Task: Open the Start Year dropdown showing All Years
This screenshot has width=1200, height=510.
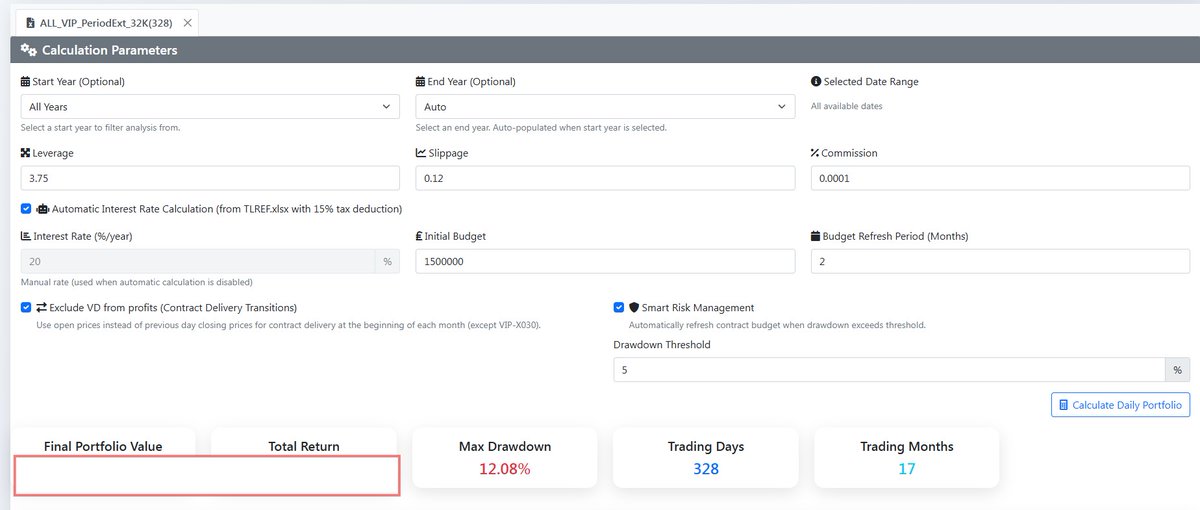Action: tap(210, 107)
